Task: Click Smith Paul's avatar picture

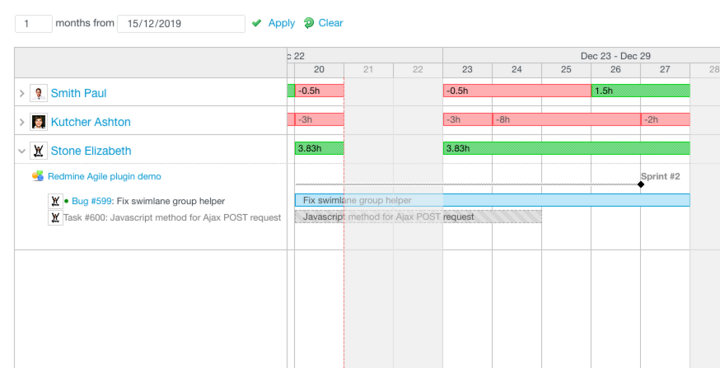Action: 39,93
